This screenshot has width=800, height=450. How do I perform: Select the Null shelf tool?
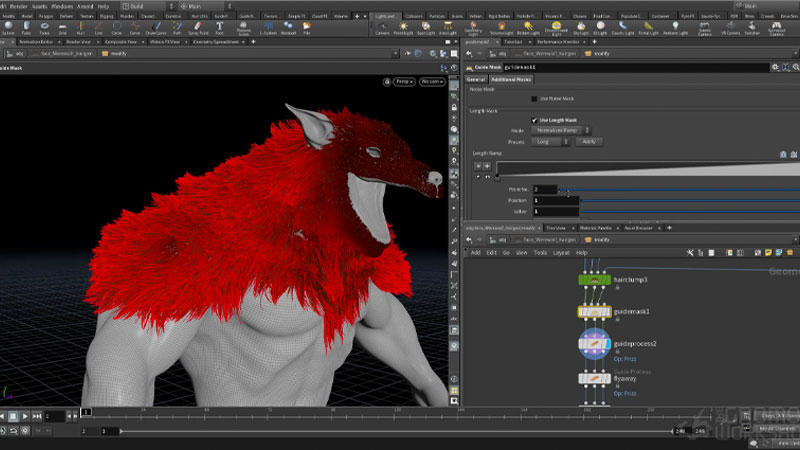81,28
